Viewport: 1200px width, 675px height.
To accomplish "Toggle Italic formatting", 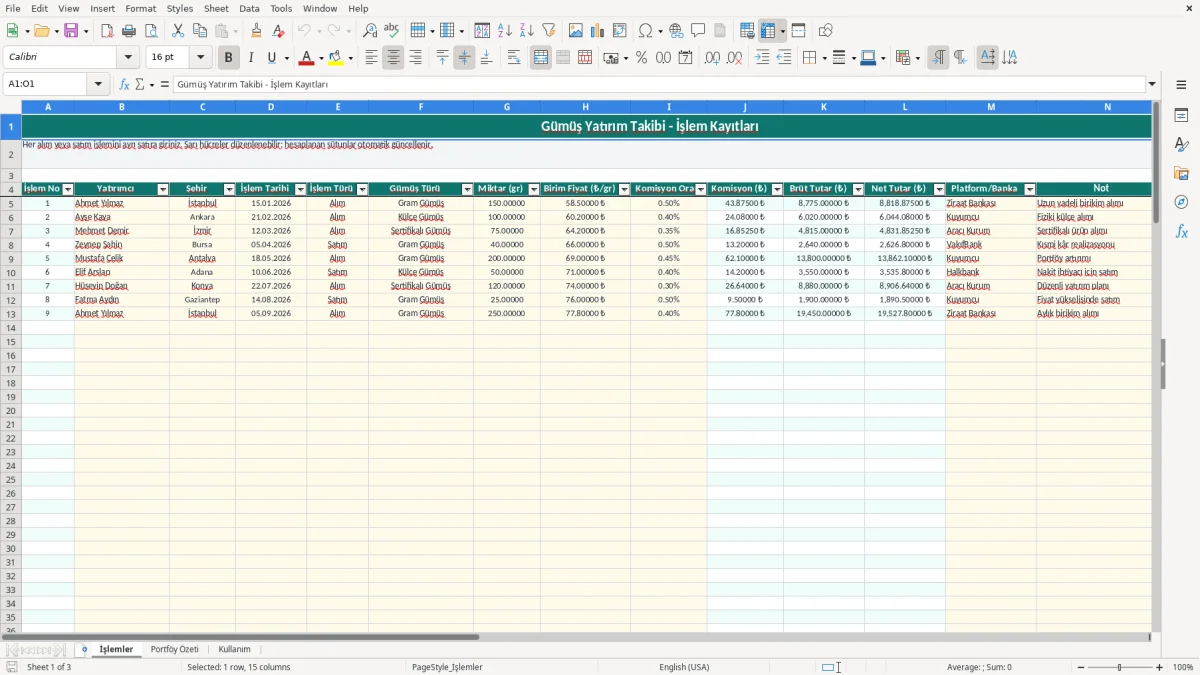I will click(251, 58).
